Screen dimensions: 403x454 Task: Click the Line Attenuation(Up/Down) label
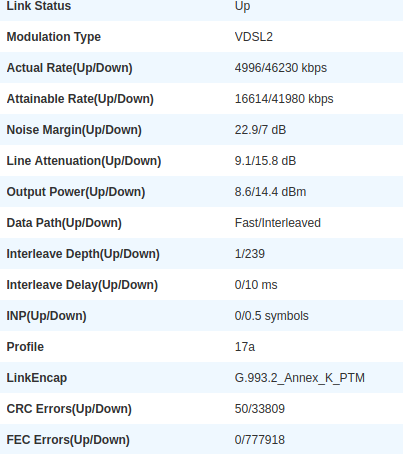(84, 161)
